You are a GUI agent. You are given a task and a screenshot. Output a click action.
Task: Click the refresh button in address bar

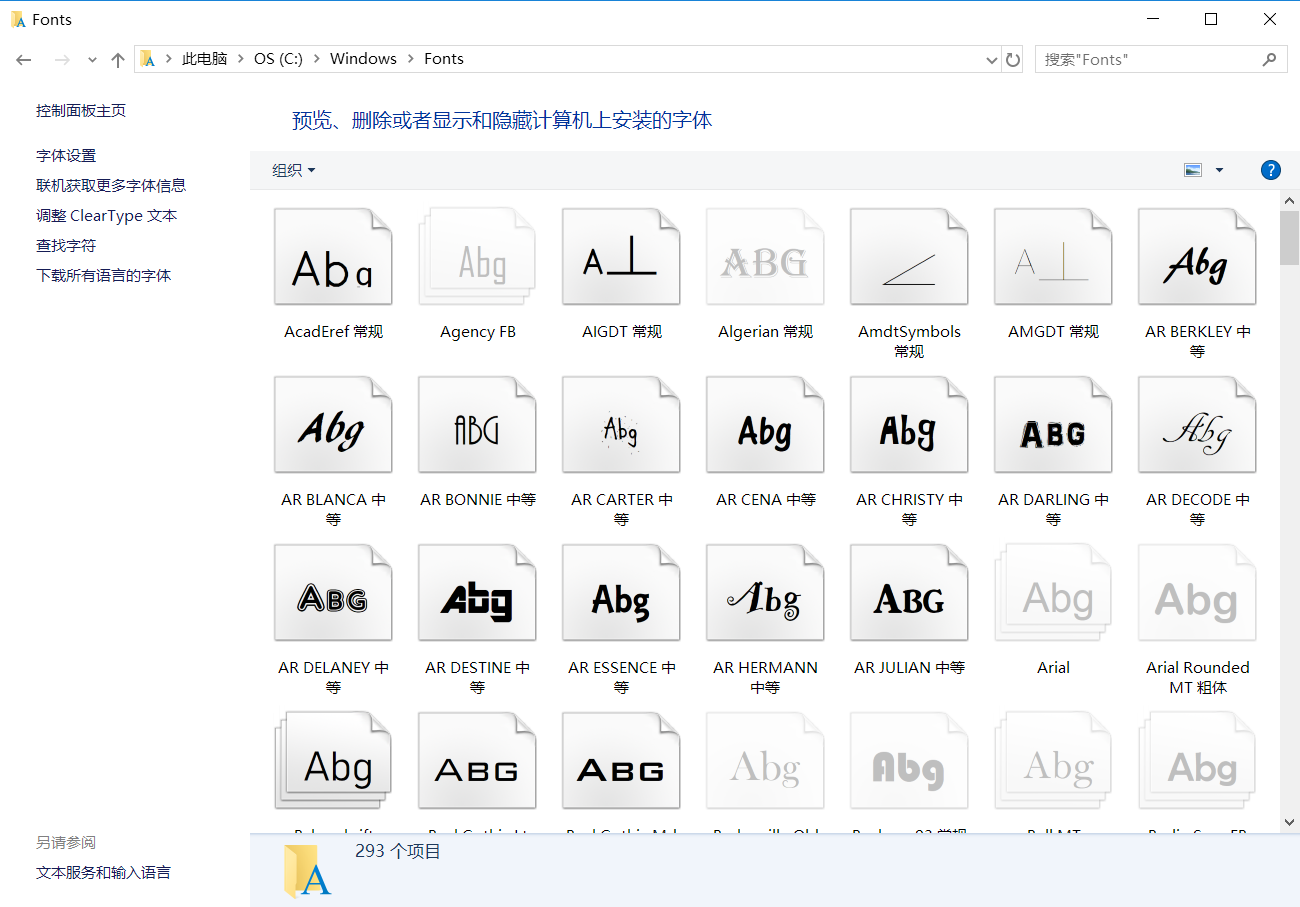tap(1013, 60)
